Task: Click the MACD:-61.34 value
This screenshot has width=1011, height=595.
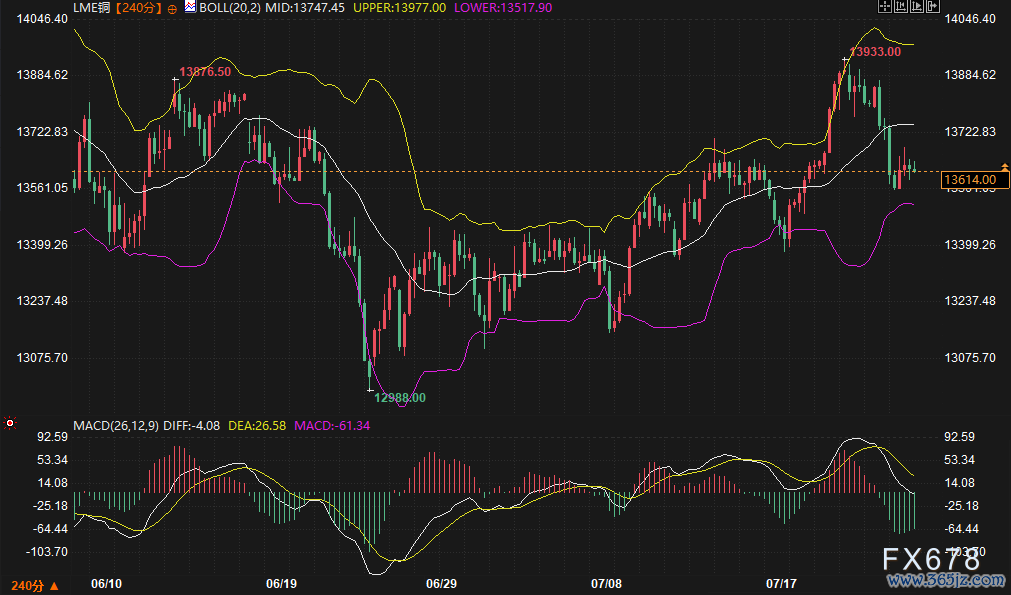Action: pos(332,425)
